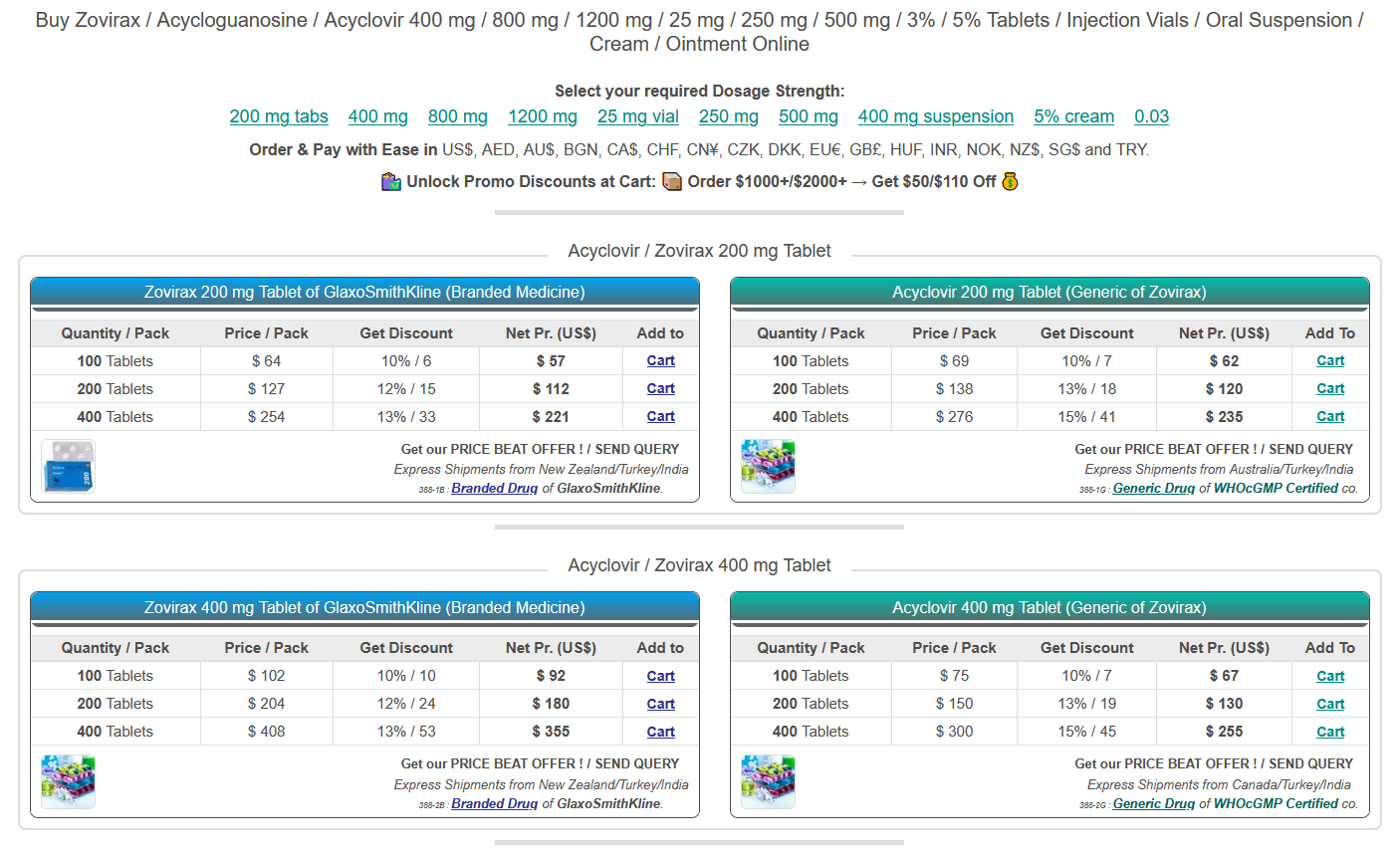Add 400 Zovirax 400 mg branded tablets to cart
Screen dimensions: 1400x858
pos(660,732)
